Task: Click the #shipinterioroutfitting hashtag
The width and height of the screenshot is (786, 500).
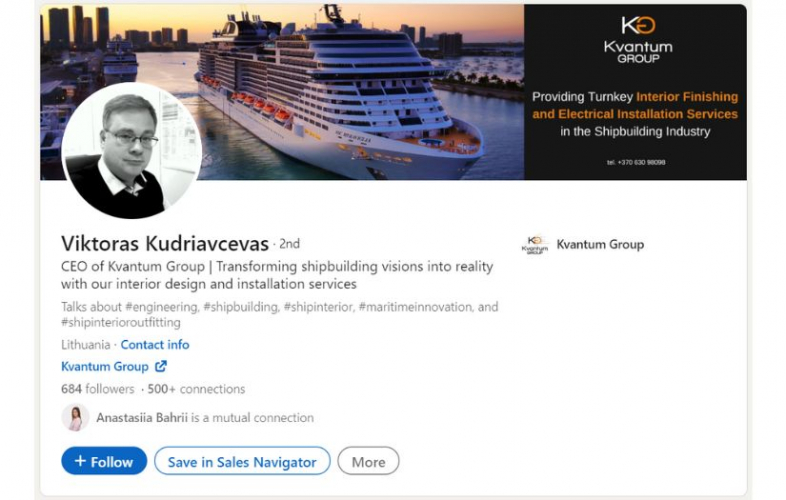Action: (x=121, y=322)
